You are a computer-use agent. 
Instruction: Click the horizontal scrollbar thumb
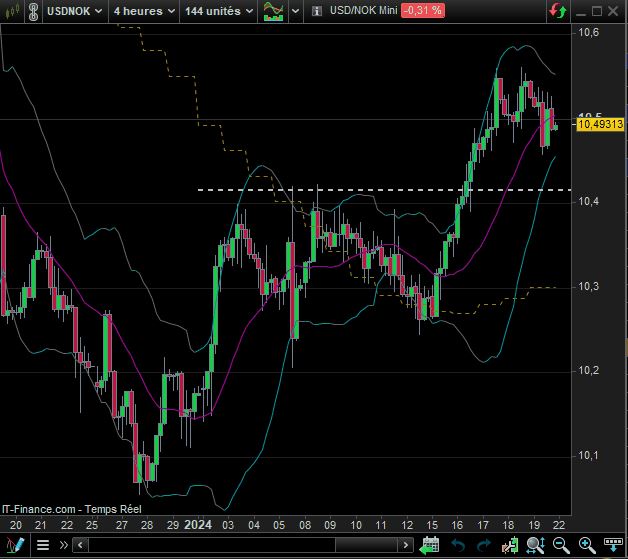[x=366, y=545]
